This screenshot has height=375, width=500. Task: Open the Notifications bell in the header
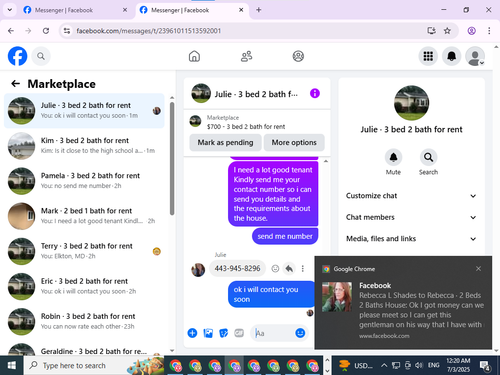(451, 56)
